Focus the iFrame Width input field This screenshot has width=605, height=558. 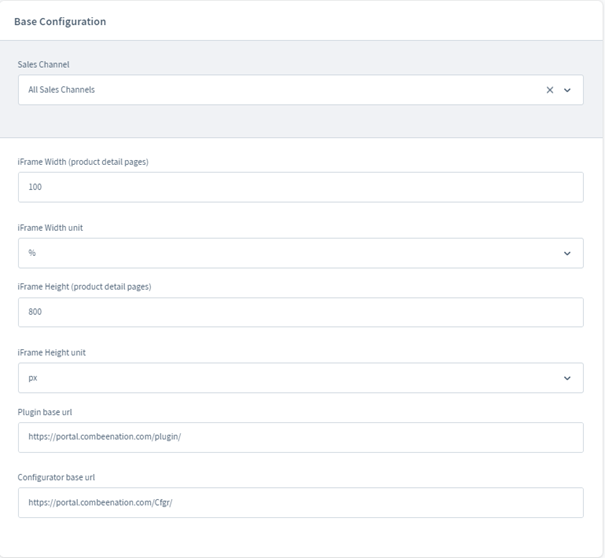300,187
